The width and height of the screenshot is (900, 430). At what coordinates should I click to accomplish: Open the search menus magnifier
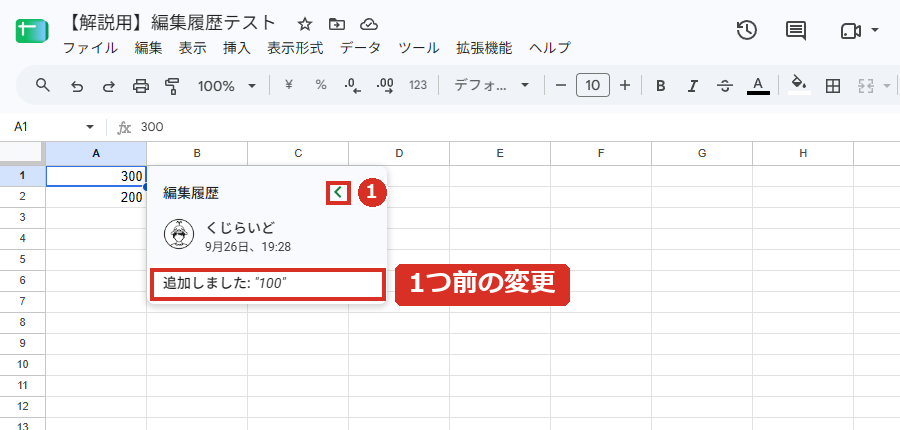pos(42,86)
